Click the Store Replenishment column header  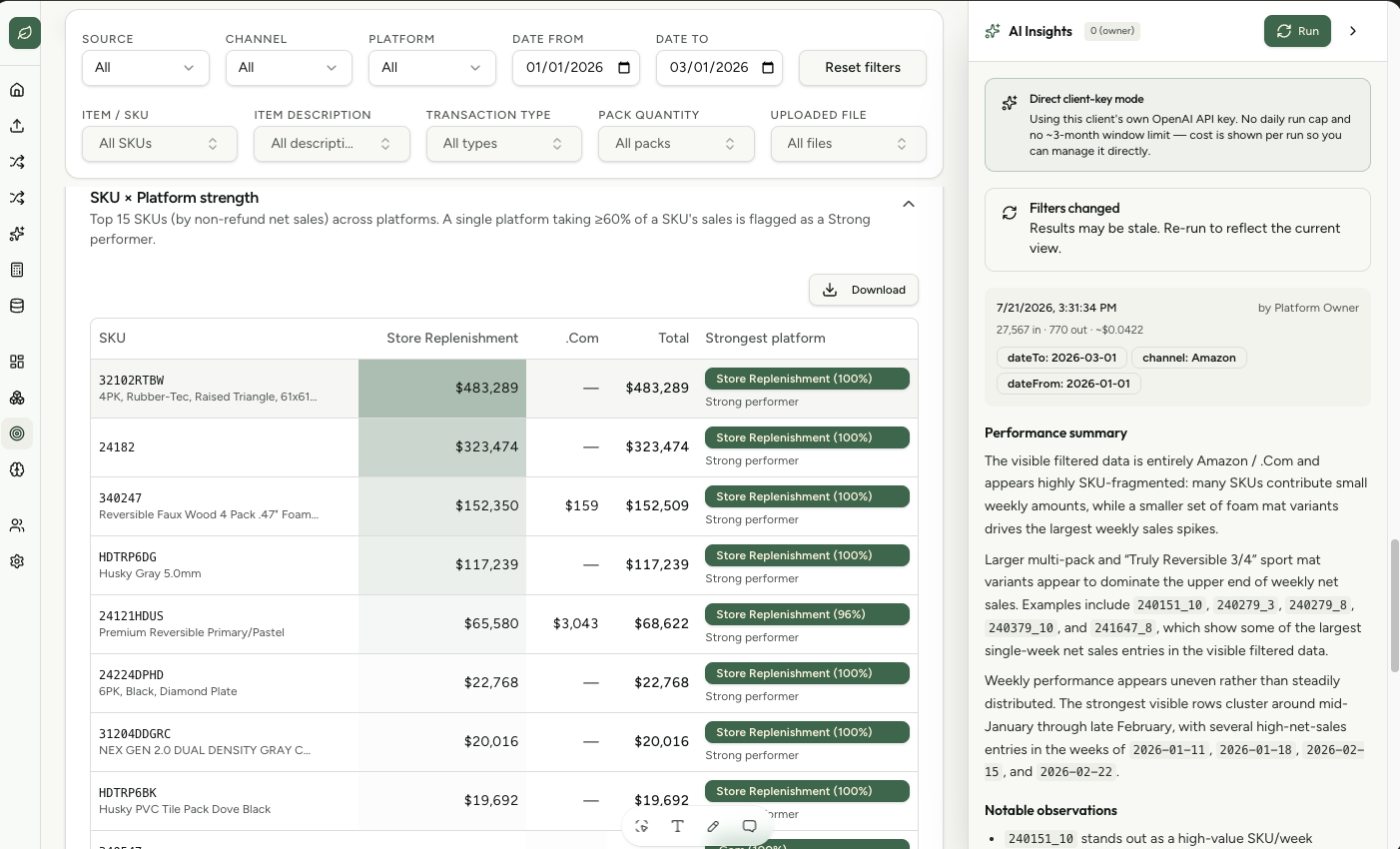click(452, 339)
